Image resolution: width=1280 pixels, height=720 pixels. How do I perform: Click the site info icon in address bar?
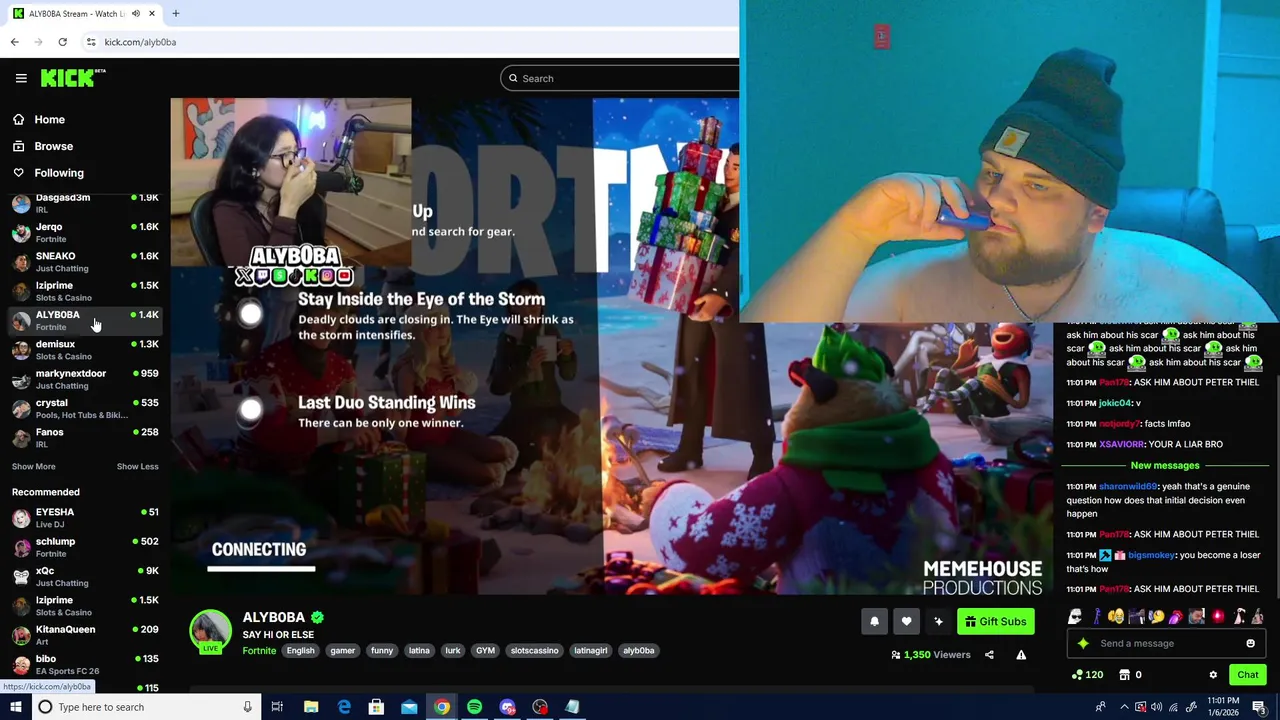tap(90, 42)
